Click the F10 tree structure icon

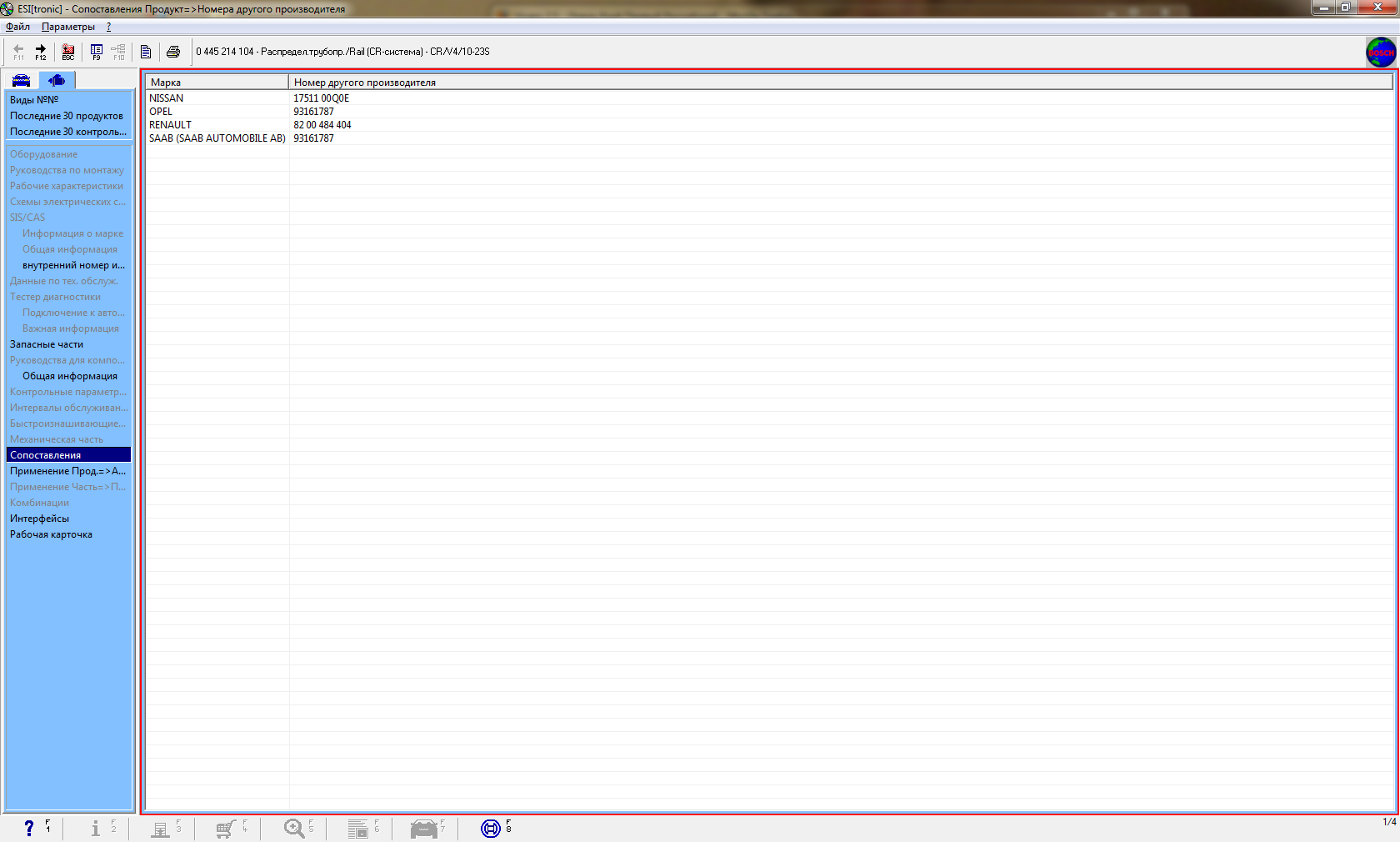coord(118,52)
